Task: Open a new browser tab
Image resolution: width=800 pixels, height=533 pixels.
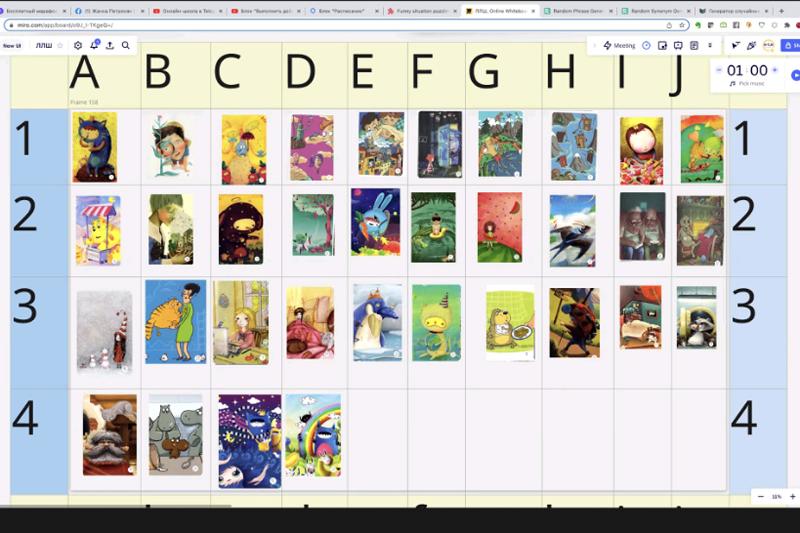Action: (781, 11)
